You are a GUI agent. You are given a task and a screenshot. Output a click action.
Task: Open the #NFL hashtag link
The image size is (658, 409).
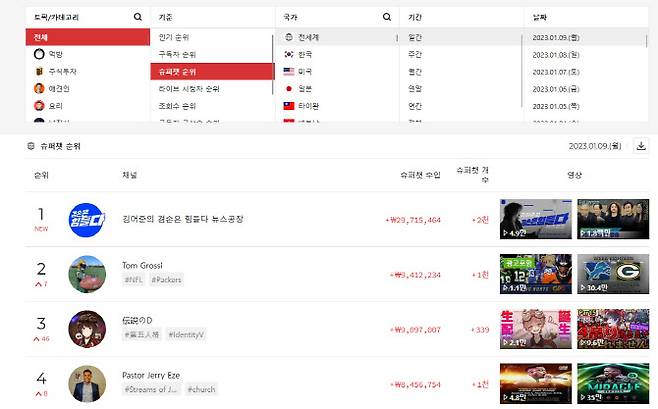133,280
